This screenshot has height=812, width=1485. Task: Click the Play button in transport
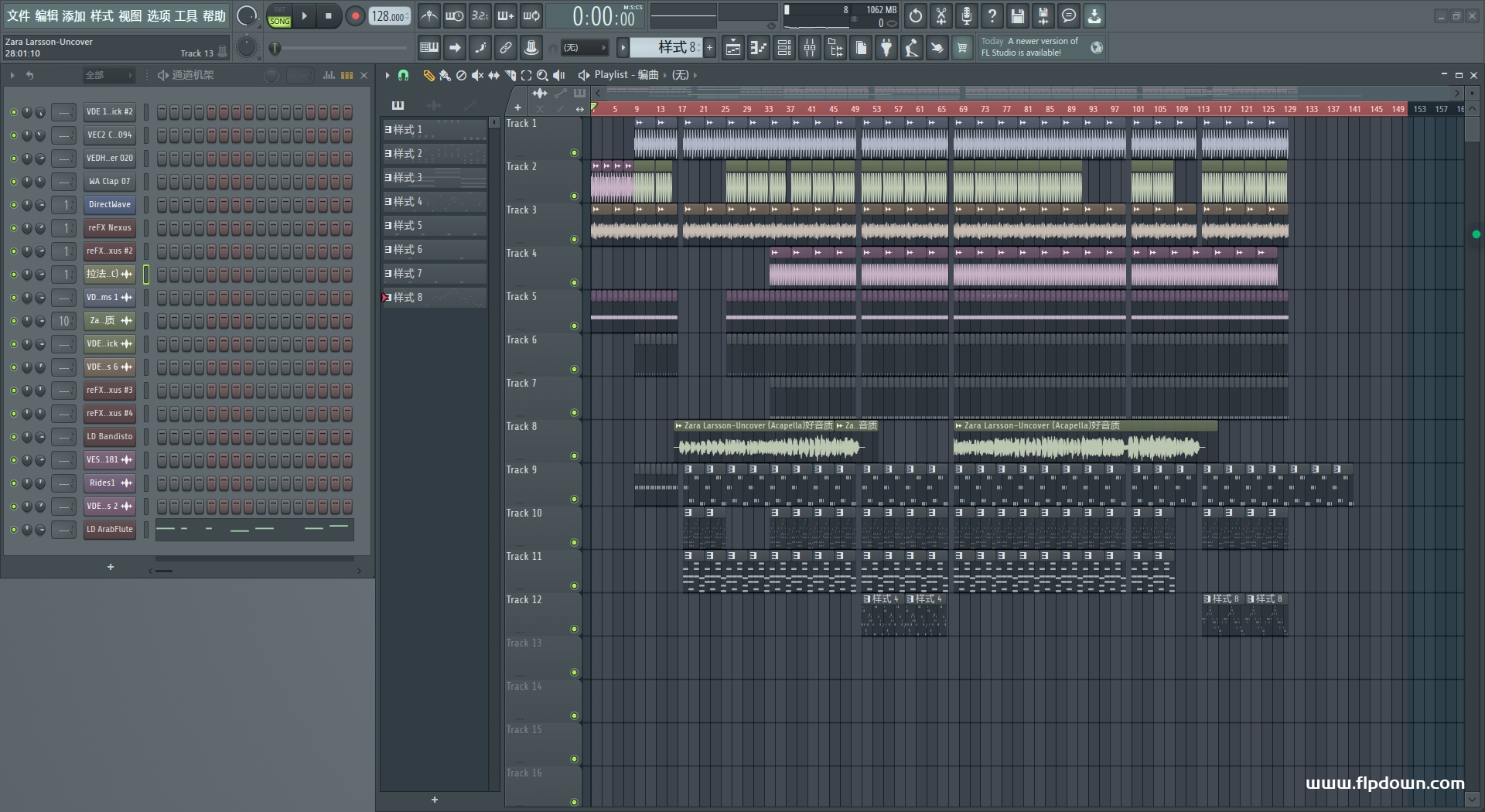tap(304, 15)
